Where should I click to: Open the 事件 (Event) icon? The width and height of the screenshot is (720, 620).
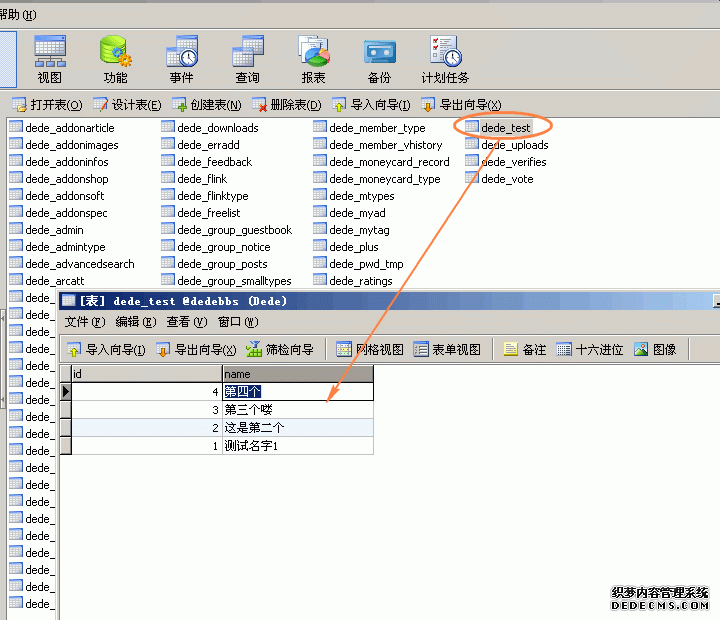pos(182,59)
